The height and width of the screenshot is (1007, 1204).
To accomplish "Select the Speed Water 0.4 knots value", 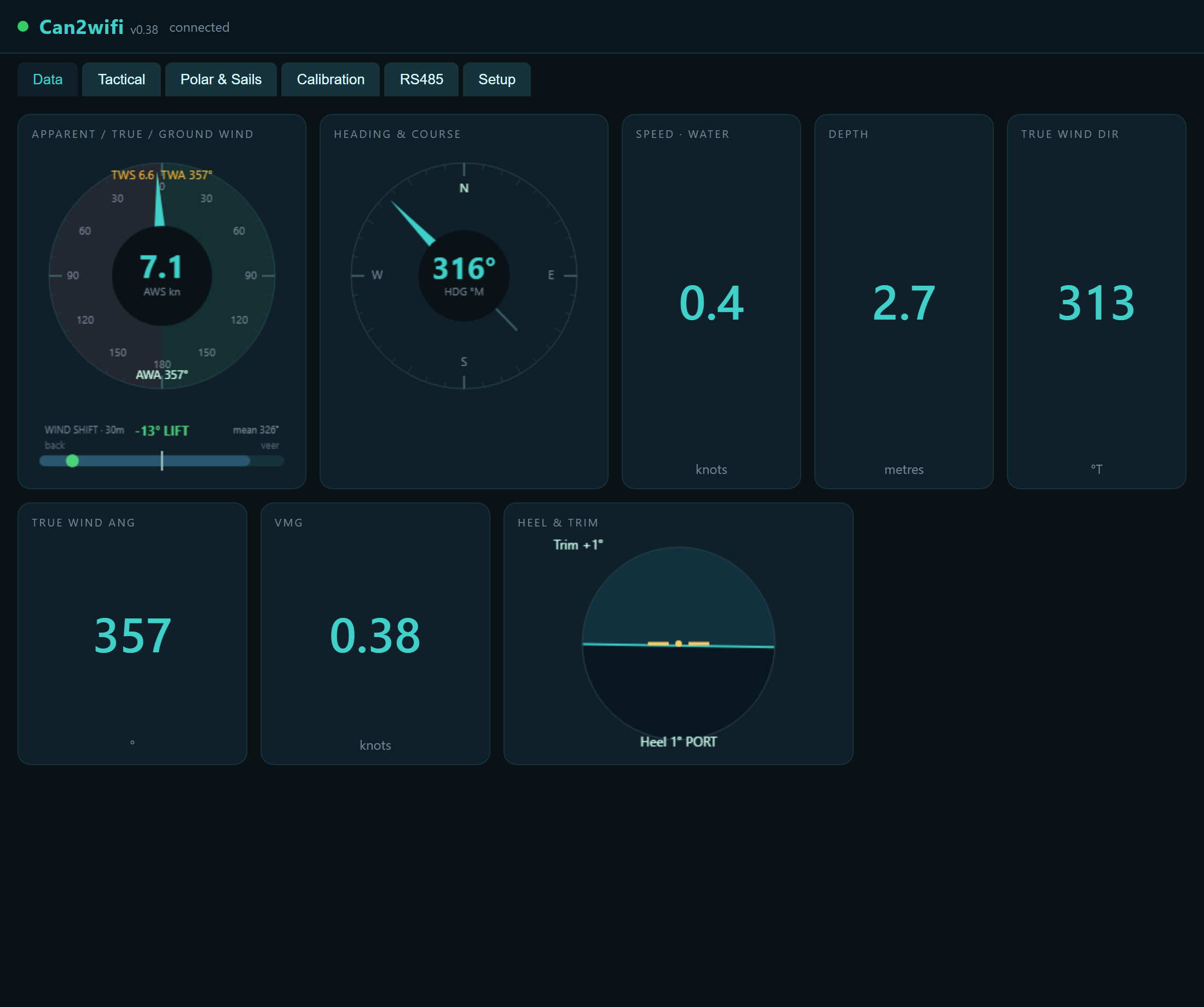I will point(711,303).
